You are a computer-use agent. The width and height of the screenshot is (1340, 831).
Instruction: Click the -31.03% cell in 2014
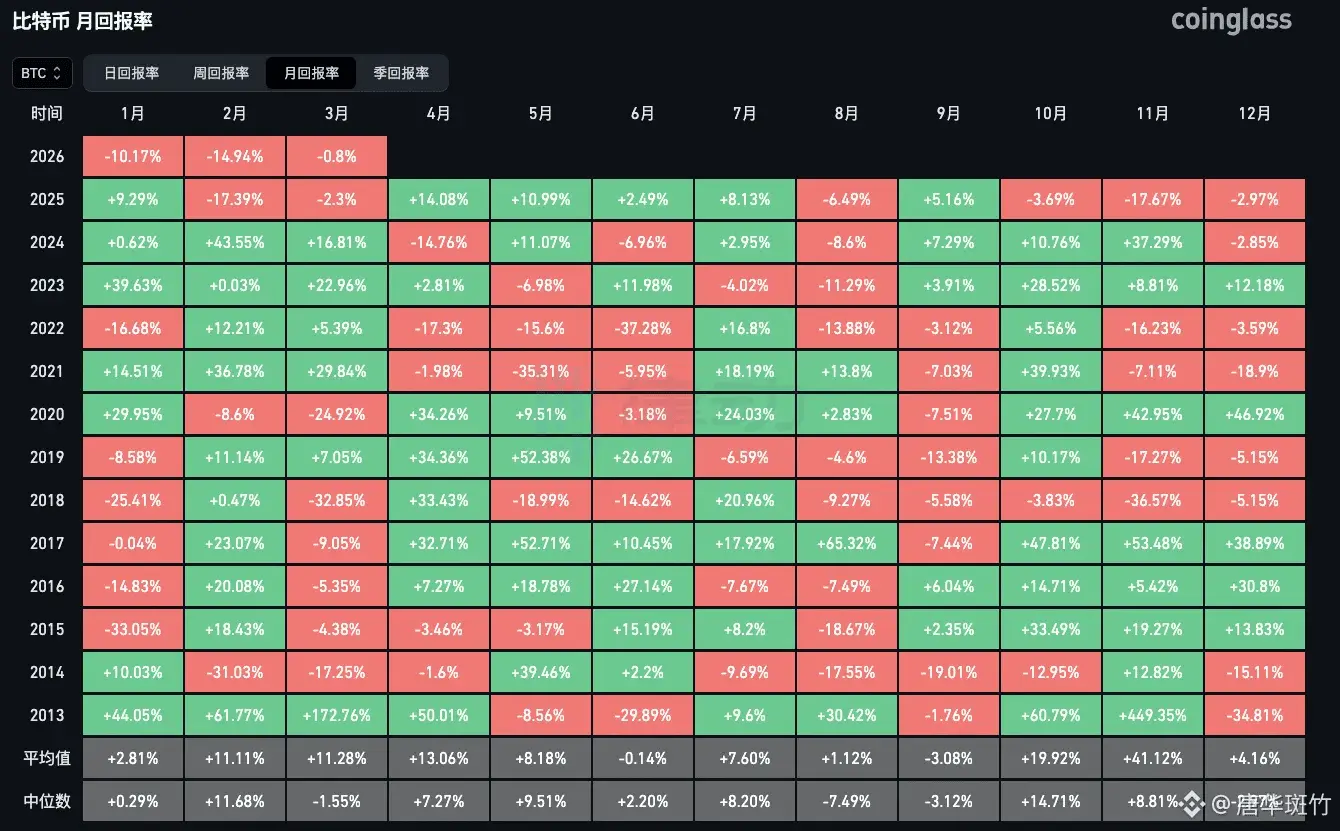tap(235, 672)
